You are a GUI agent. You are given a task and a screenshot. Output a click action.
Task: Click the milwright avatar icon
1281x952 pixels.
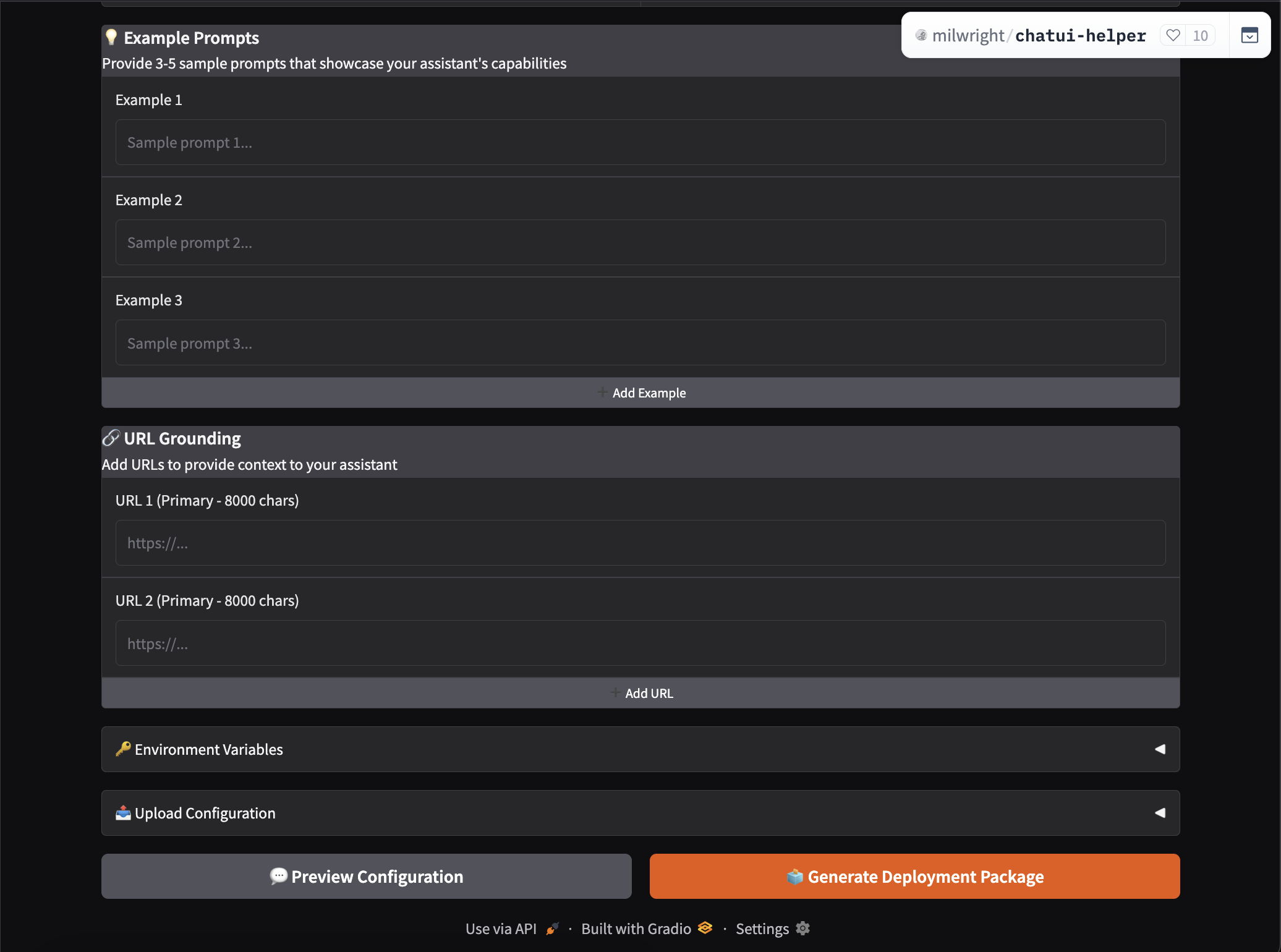click(x=921, y=35)
